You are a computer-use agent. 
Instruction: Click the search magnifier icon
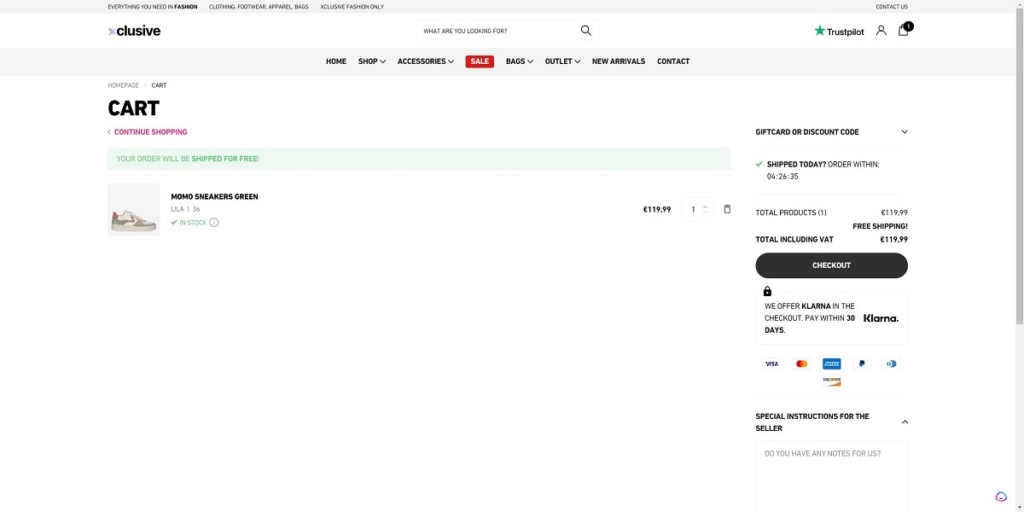click(x=586, y=31)
